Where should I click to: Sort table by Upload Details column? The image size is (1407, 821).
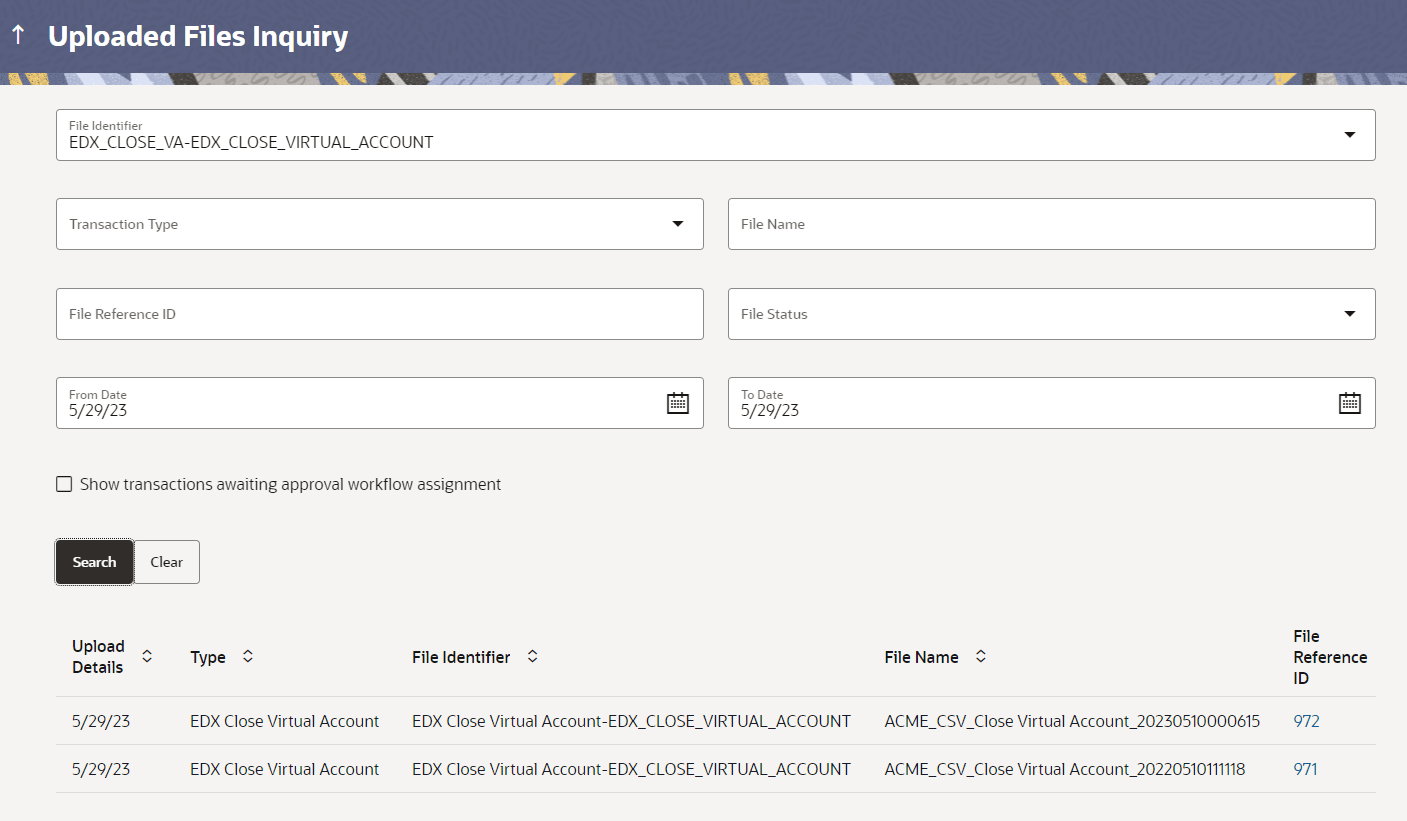(147, 657)
